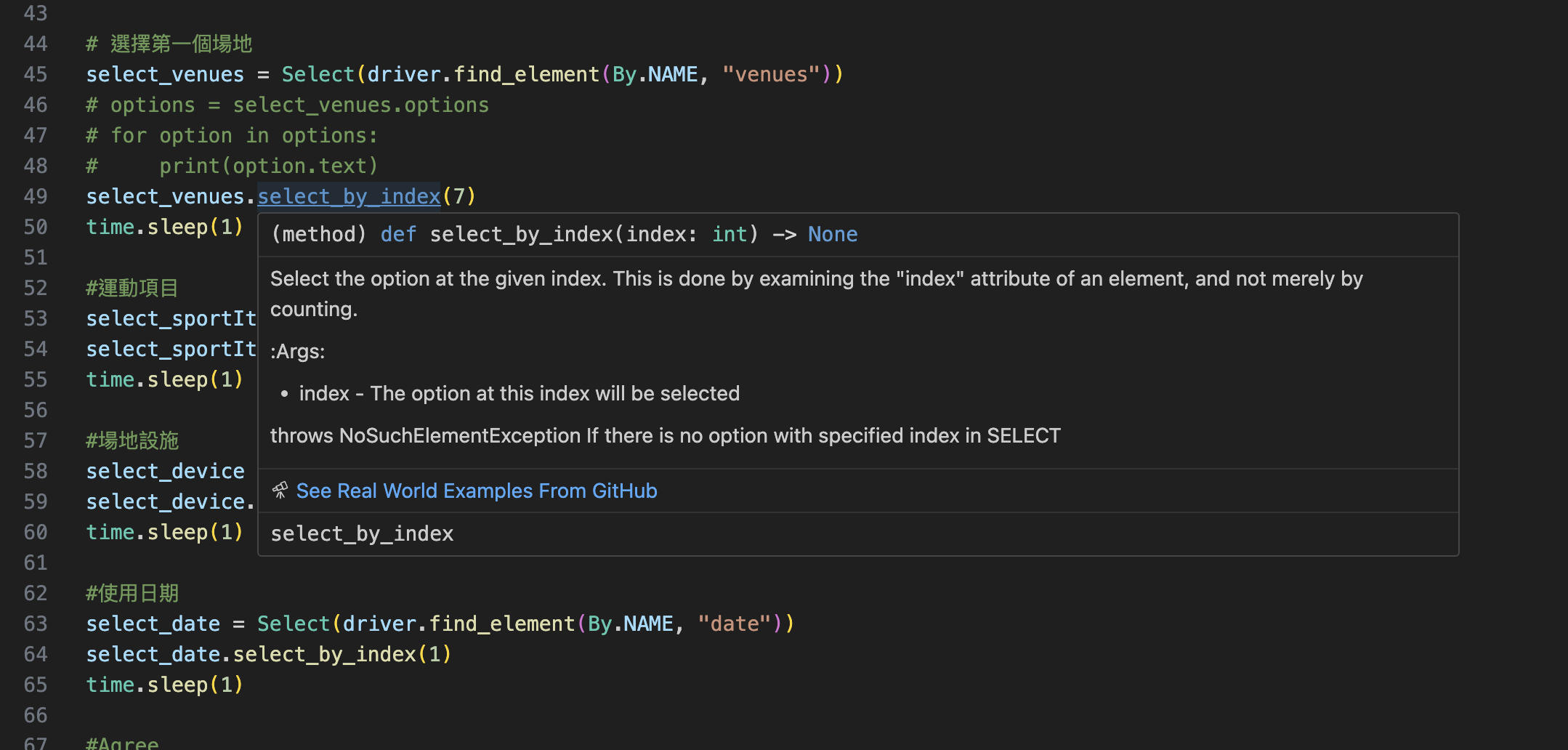Screen dimensions: 1568x750
Task: Click the index argument bullet description
Action: [x=519, y=394]
